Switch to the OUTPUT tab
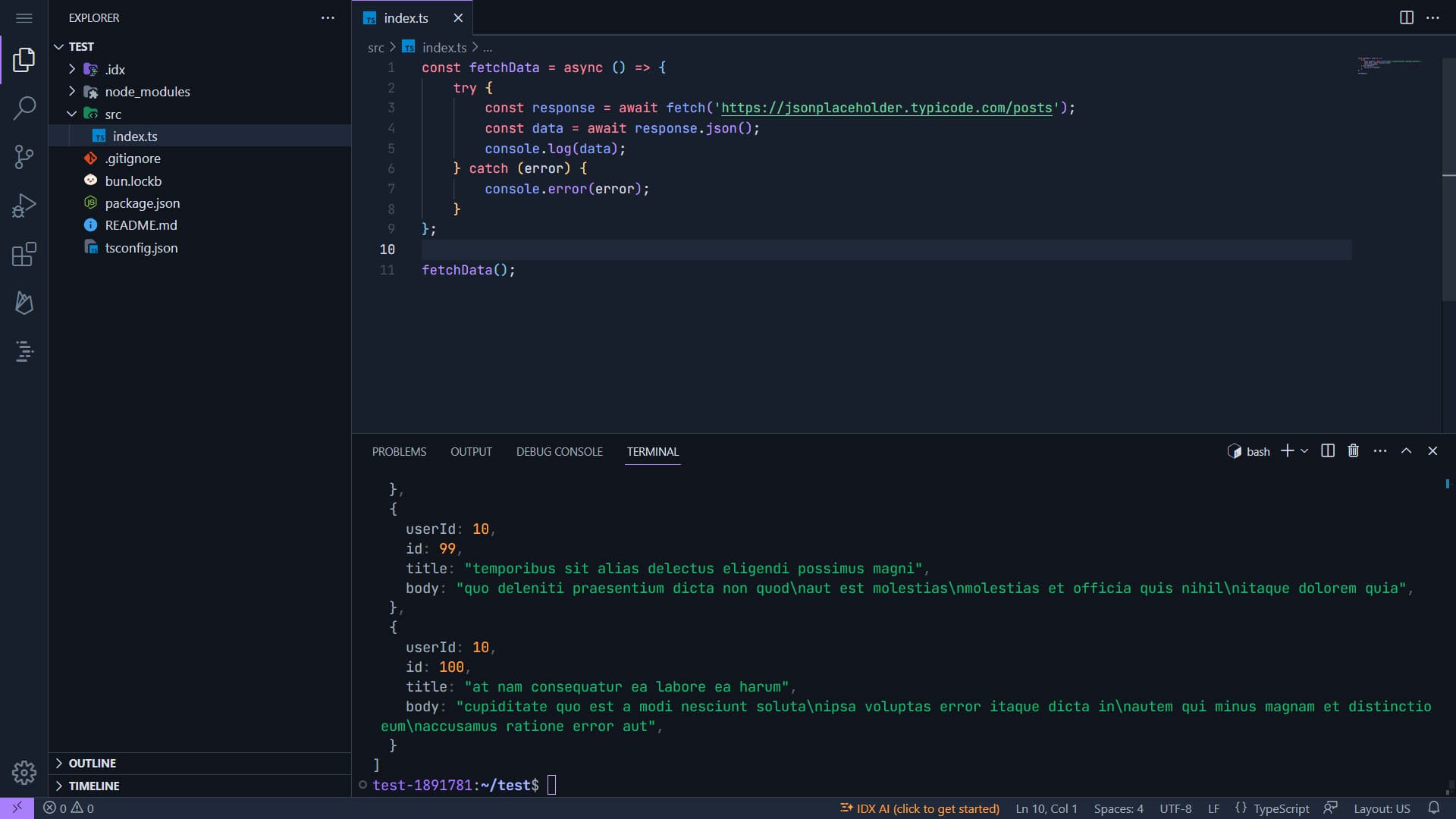 [x=471, y=451]
